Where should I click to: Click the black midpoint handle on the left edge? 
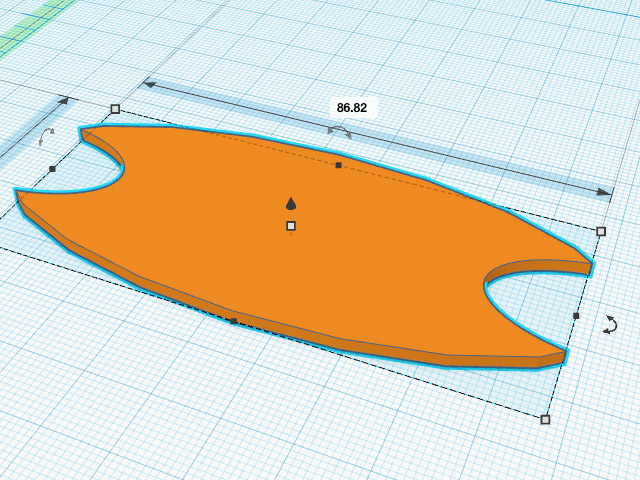52,169
